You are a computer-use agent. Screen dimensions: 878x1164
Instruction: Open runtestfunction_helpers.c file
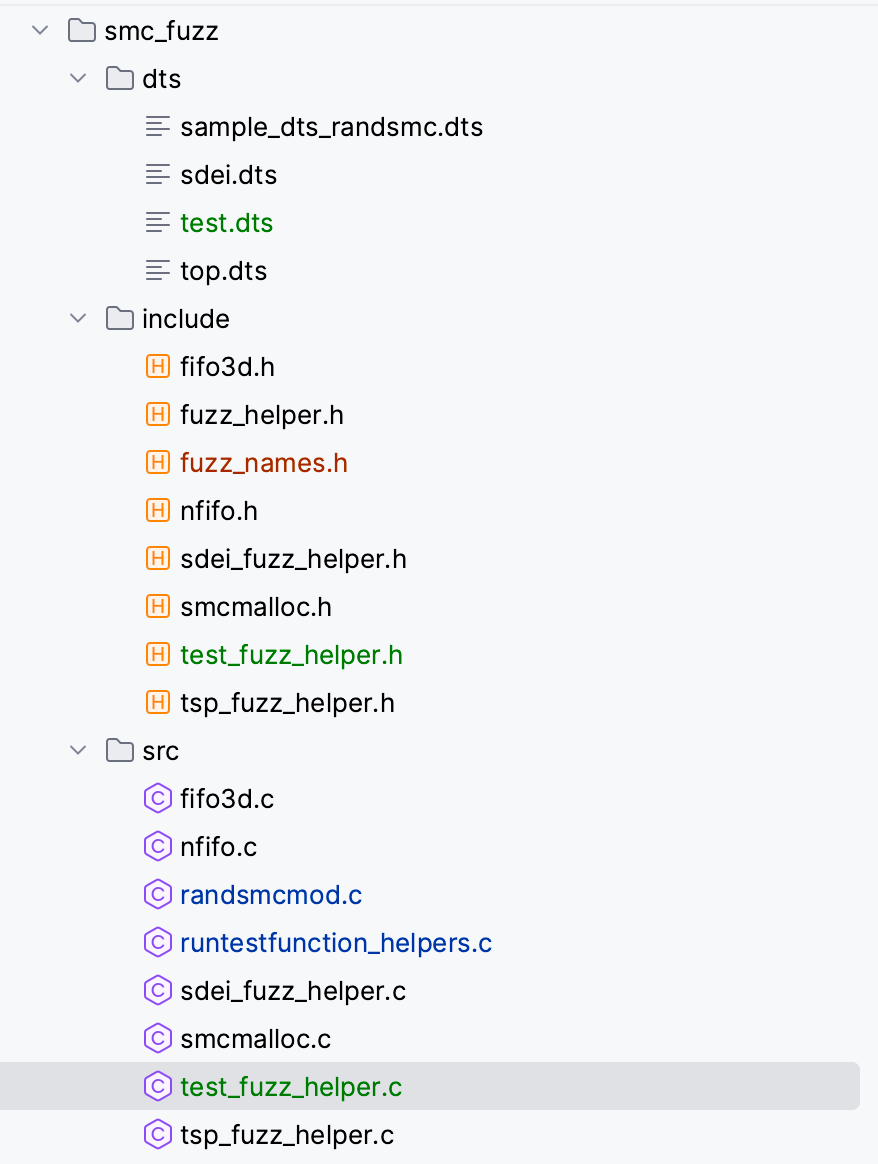(336, 943)
